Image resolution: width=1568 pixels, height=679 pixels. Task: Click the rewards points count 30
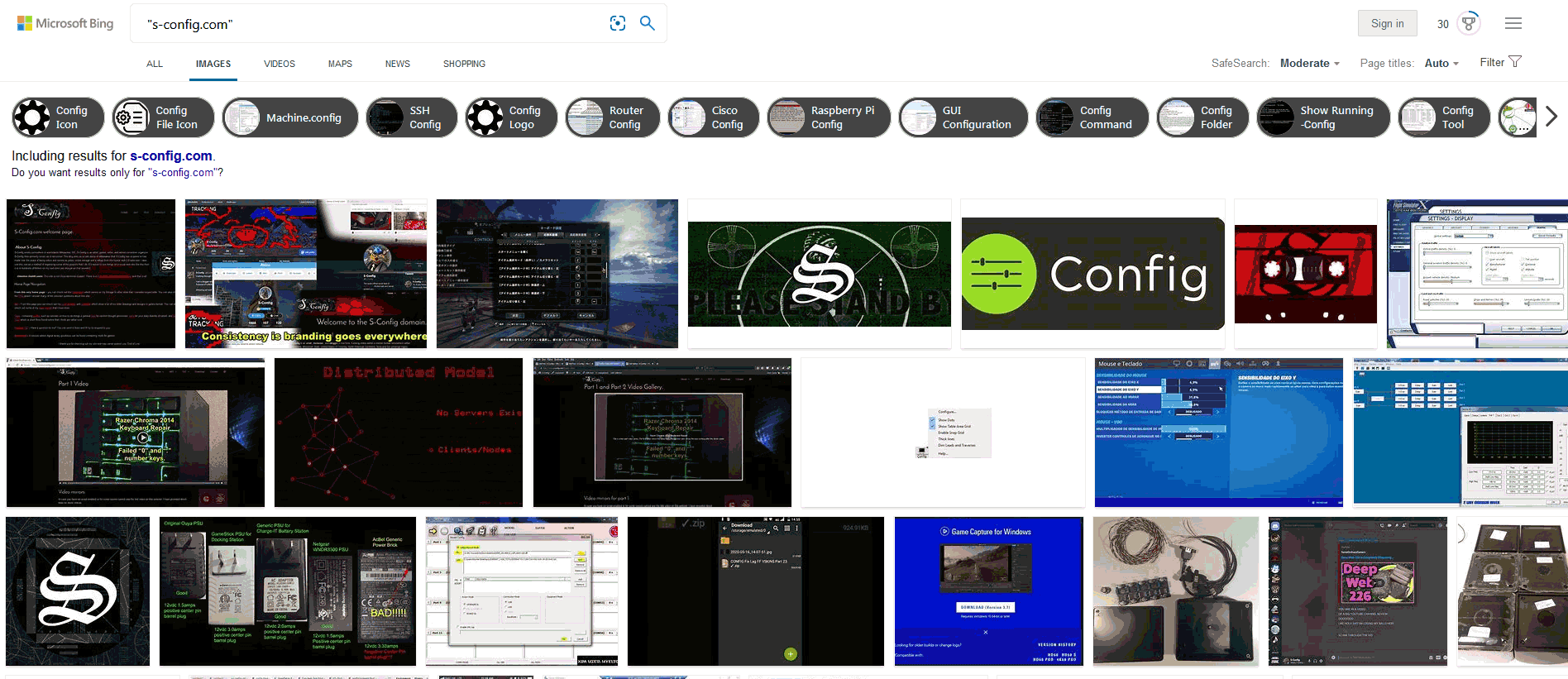coord(1442,24)
